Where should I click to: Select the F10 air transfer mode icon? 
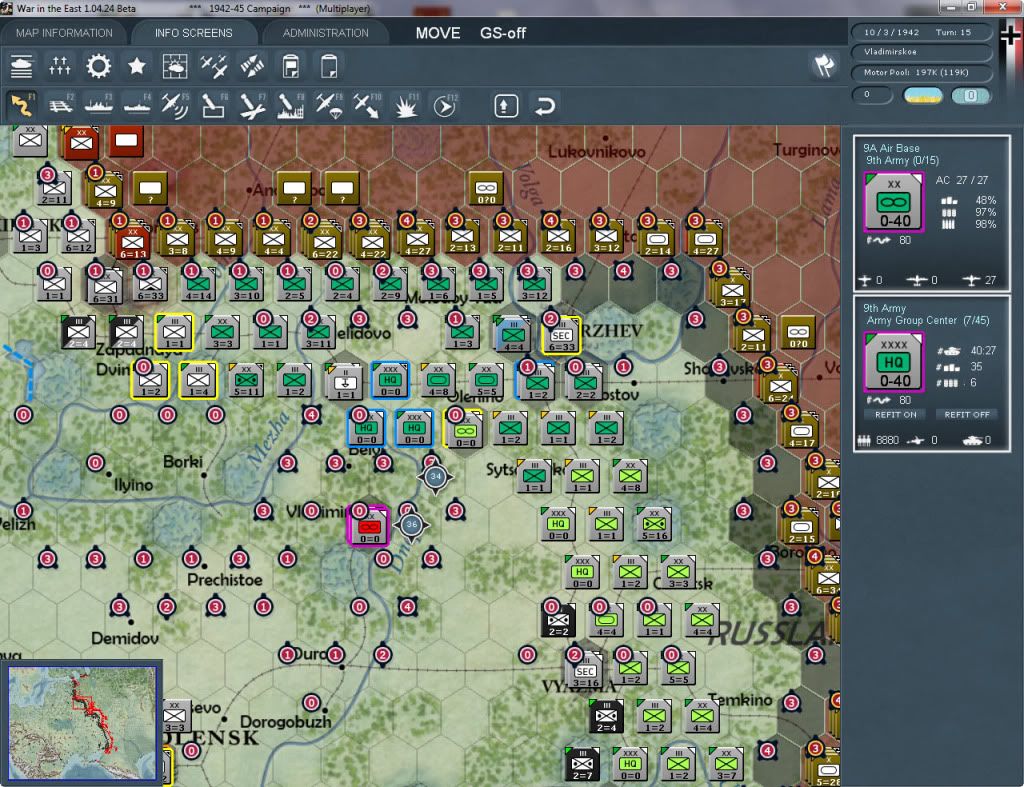(x=367, y=105)
